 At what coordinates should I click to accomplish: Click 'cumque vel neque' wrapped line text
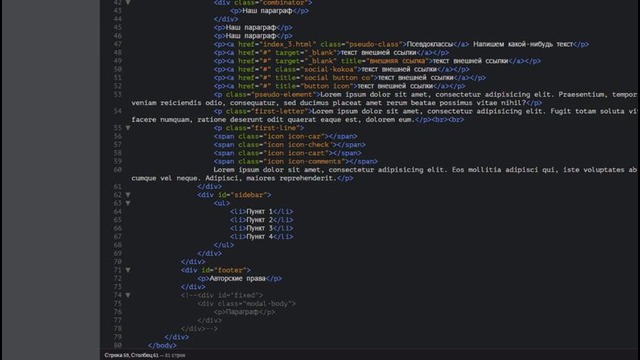[166, 178]
